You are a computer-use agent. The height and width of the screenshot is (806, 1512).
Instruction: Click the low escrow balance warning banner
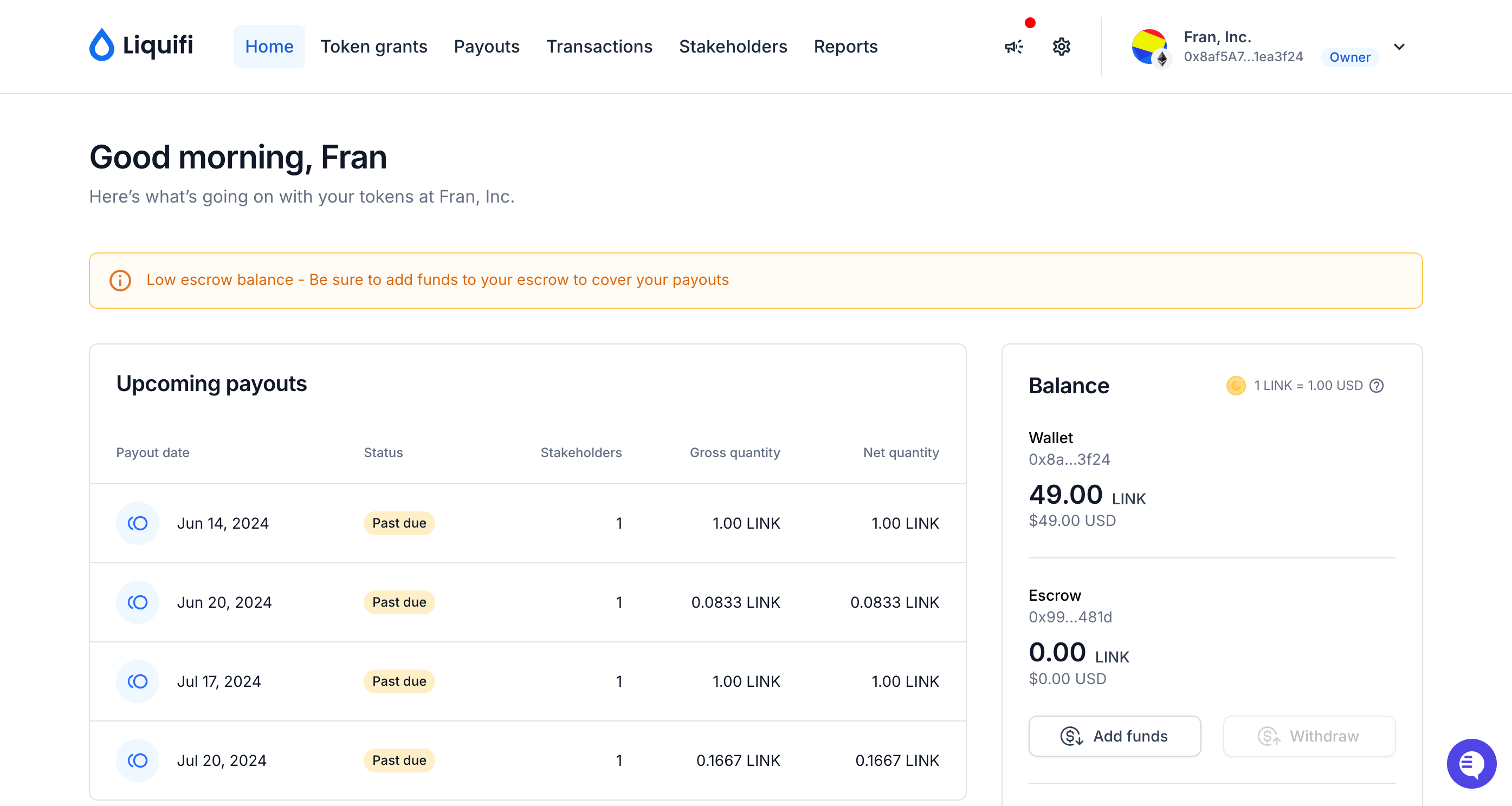(755, 281)
